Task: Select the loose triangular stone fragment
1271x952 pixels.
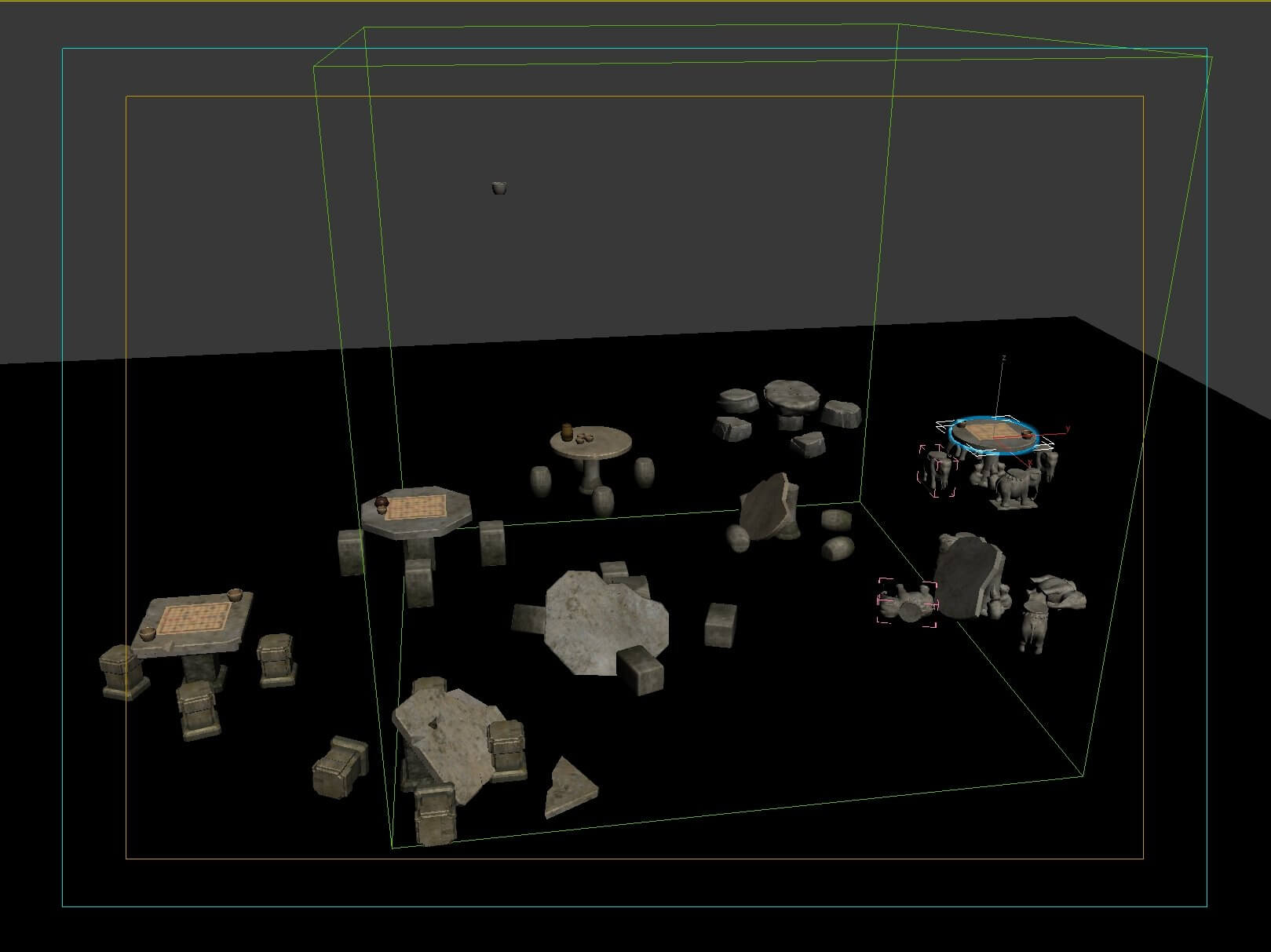Action: click(567, 787)
